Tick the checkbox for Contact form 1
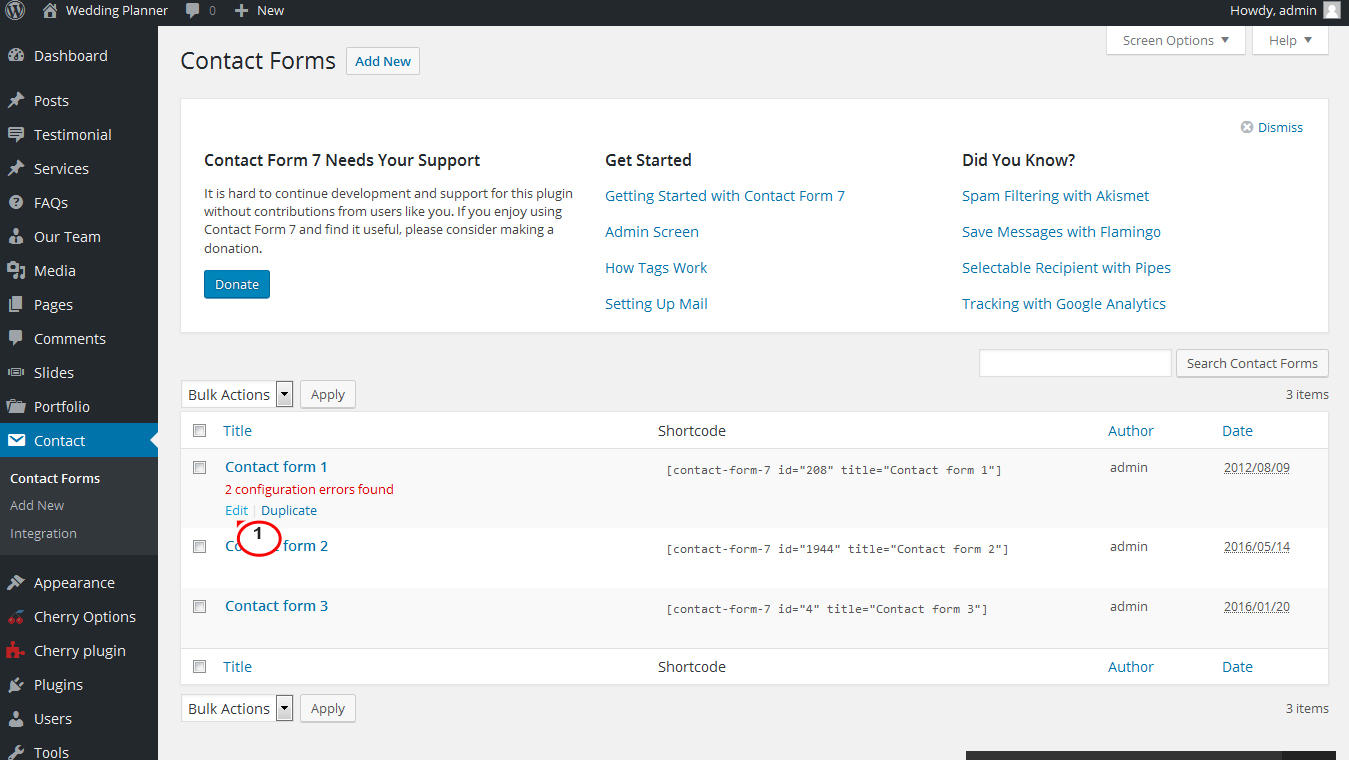1349x760 pixels. [x=200, y=467]
